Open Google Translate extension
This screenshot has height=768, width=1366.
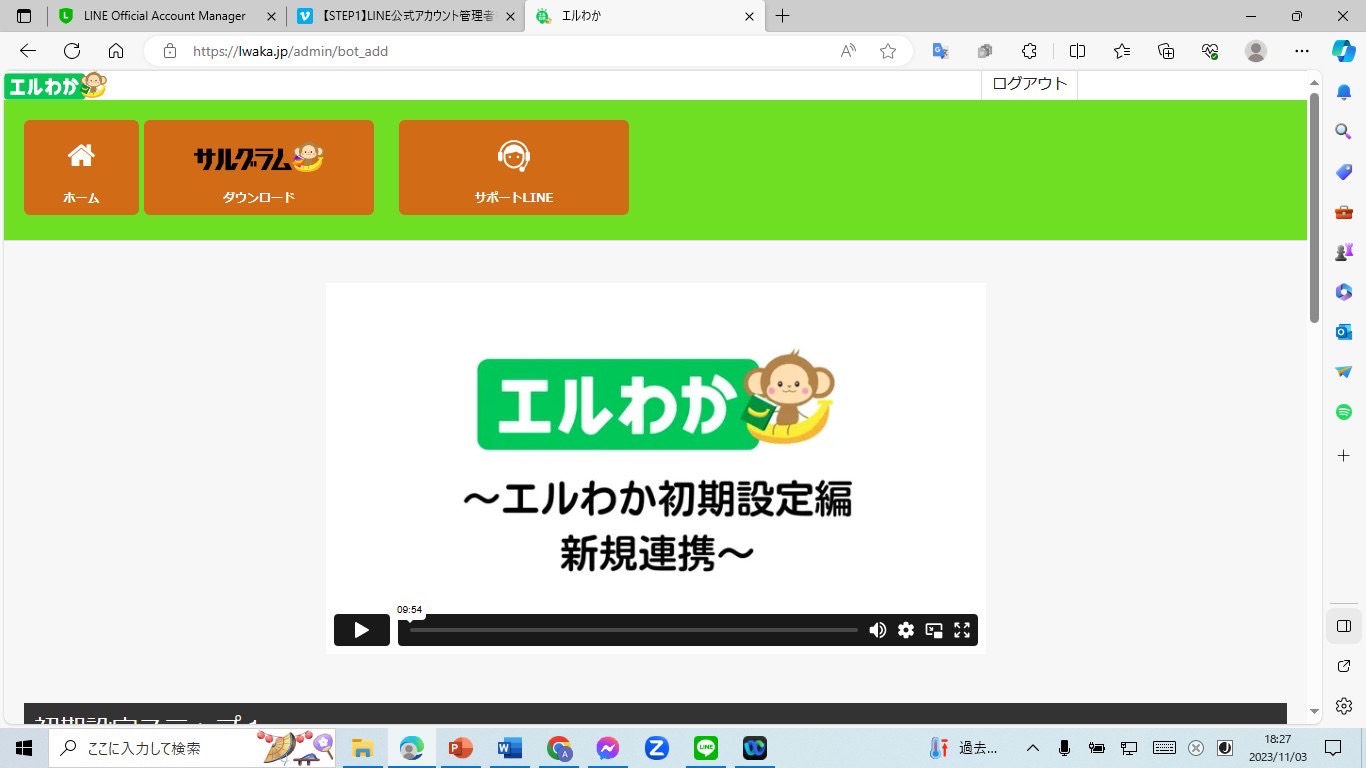coord(940,51)
